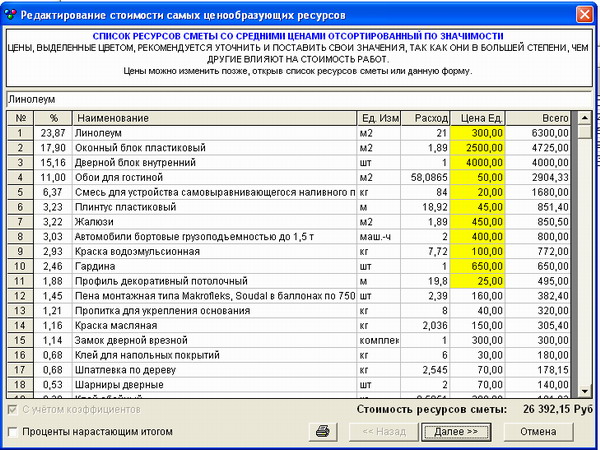Click consumption cell 58,0865

(x=426, y=178)
